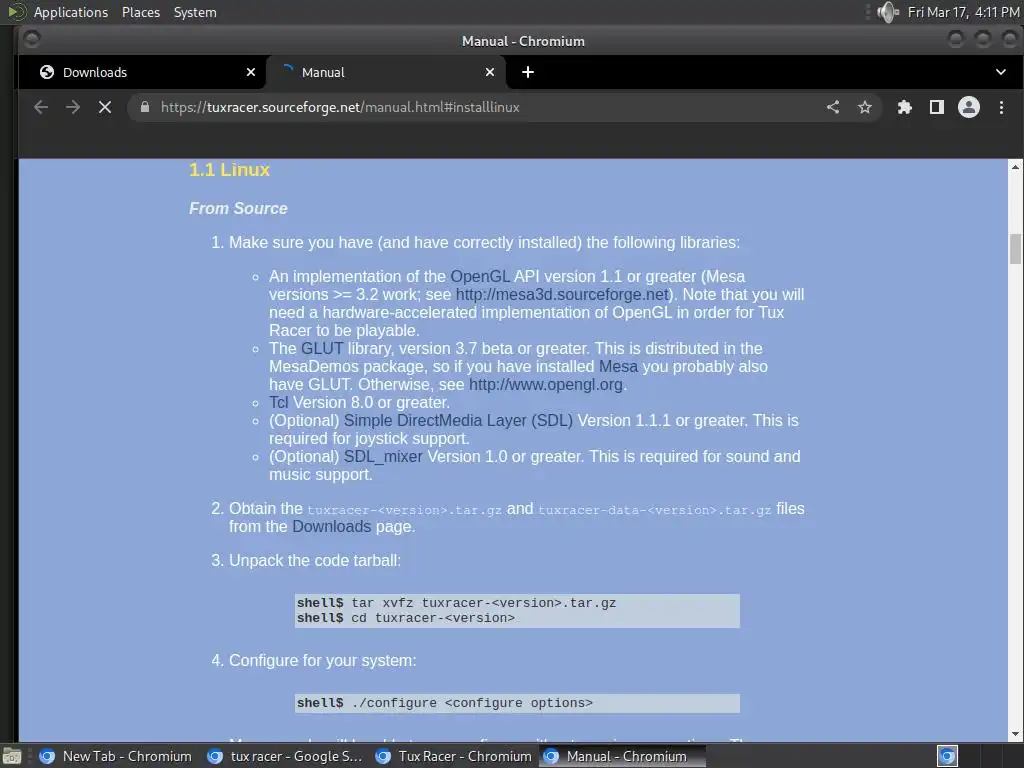Click the clock showing Fri Mar 17

click(x=963, y=12)
